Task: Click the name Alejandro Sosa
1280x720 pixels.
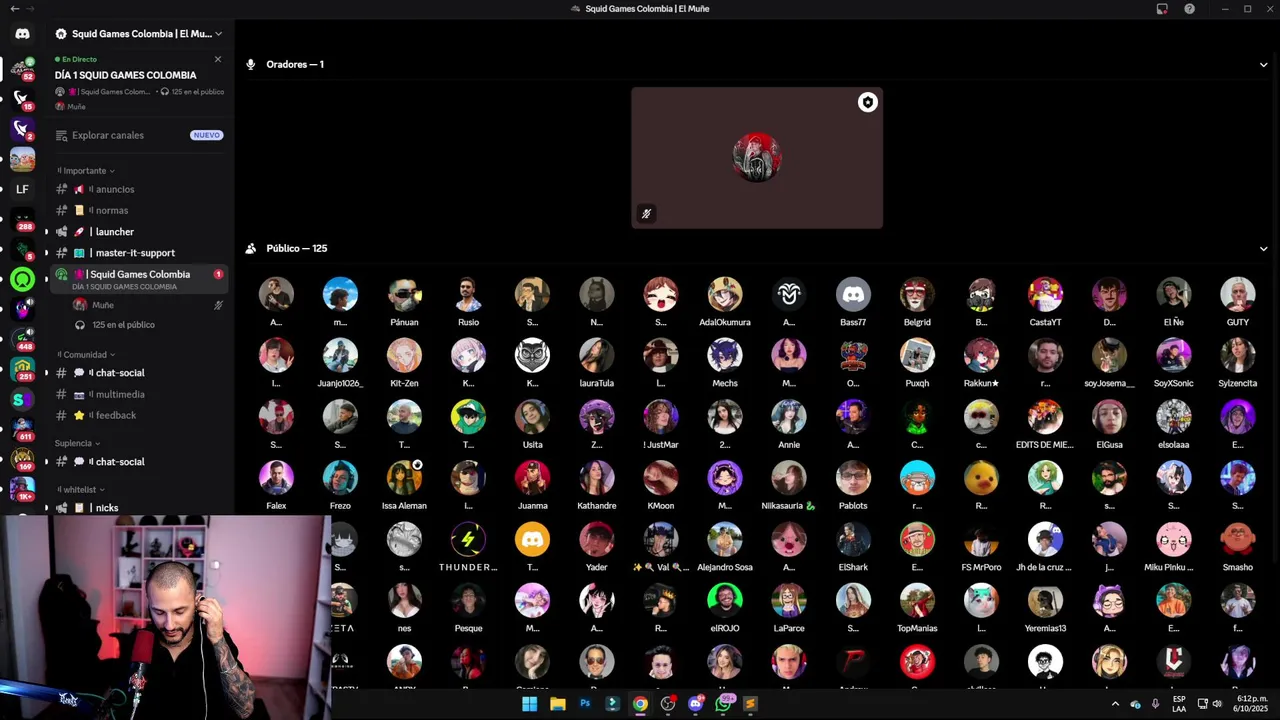Action: point(725,567)
